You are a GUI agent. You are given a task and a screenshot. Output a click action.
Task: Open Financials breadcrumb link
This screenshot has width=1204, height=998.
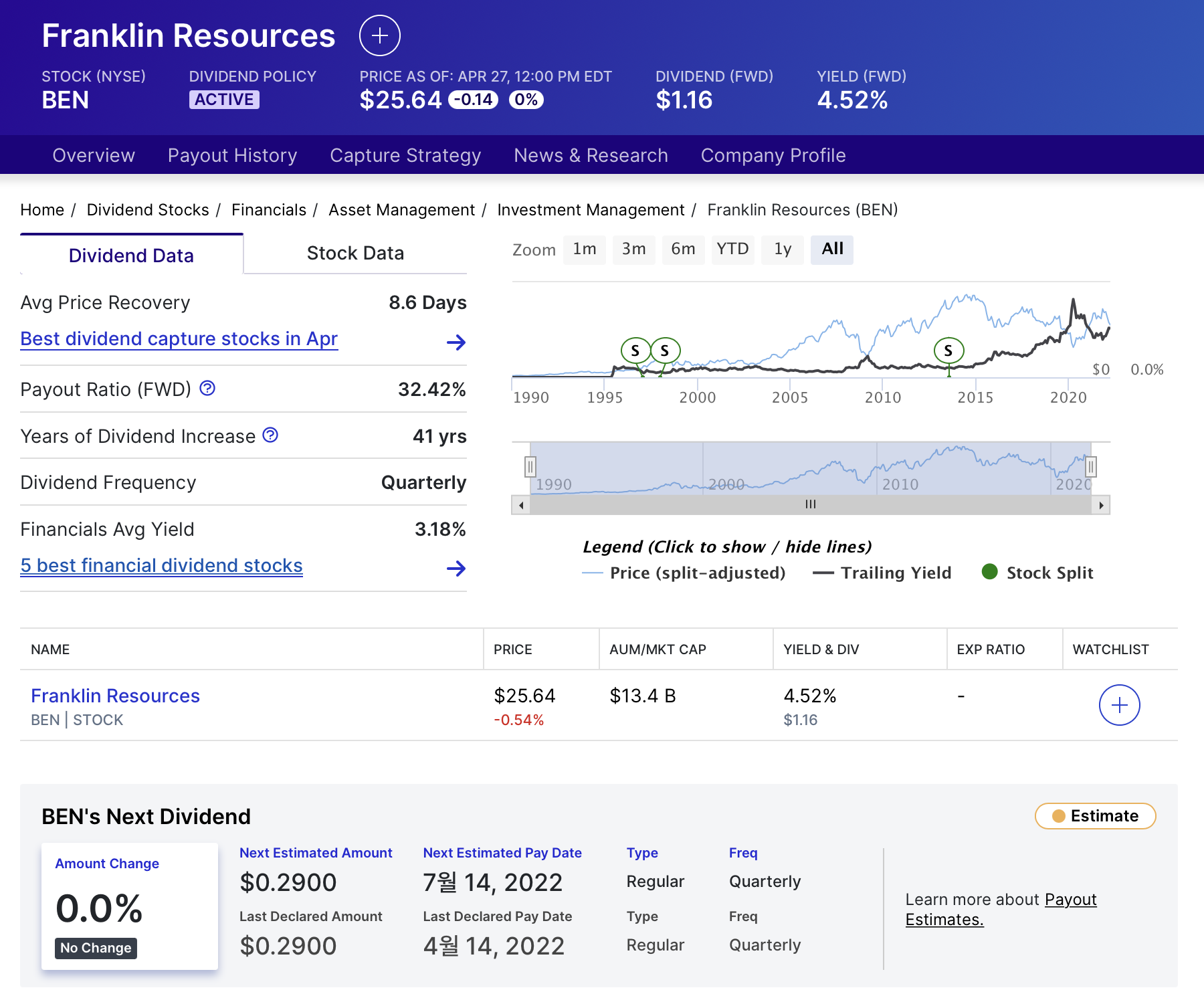(269, 210)
